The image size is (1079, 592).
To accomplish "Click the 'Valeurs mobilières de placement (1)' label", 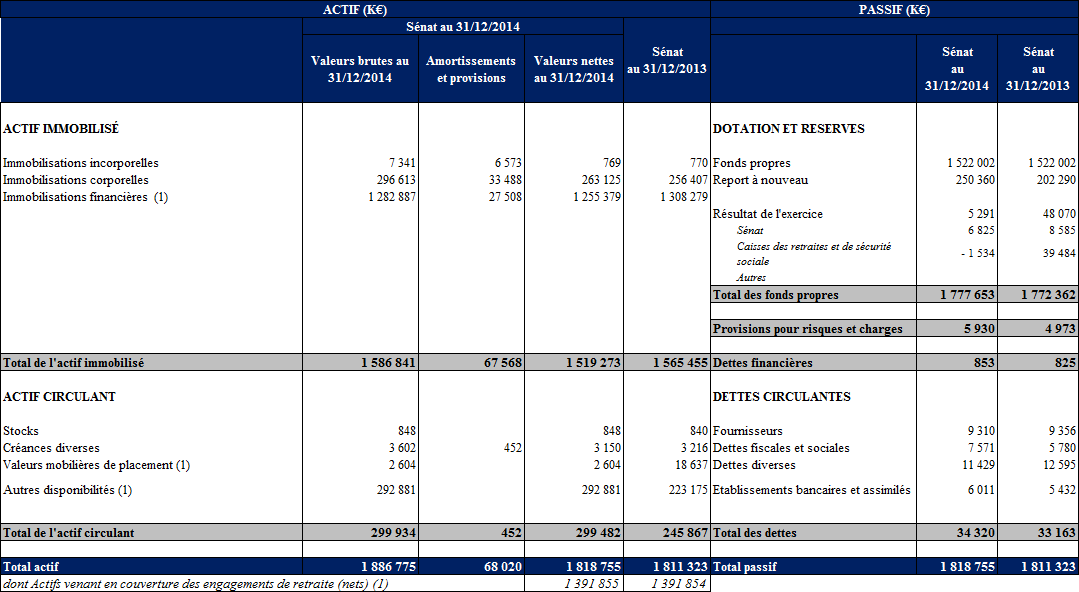I will tap(96, 465).
